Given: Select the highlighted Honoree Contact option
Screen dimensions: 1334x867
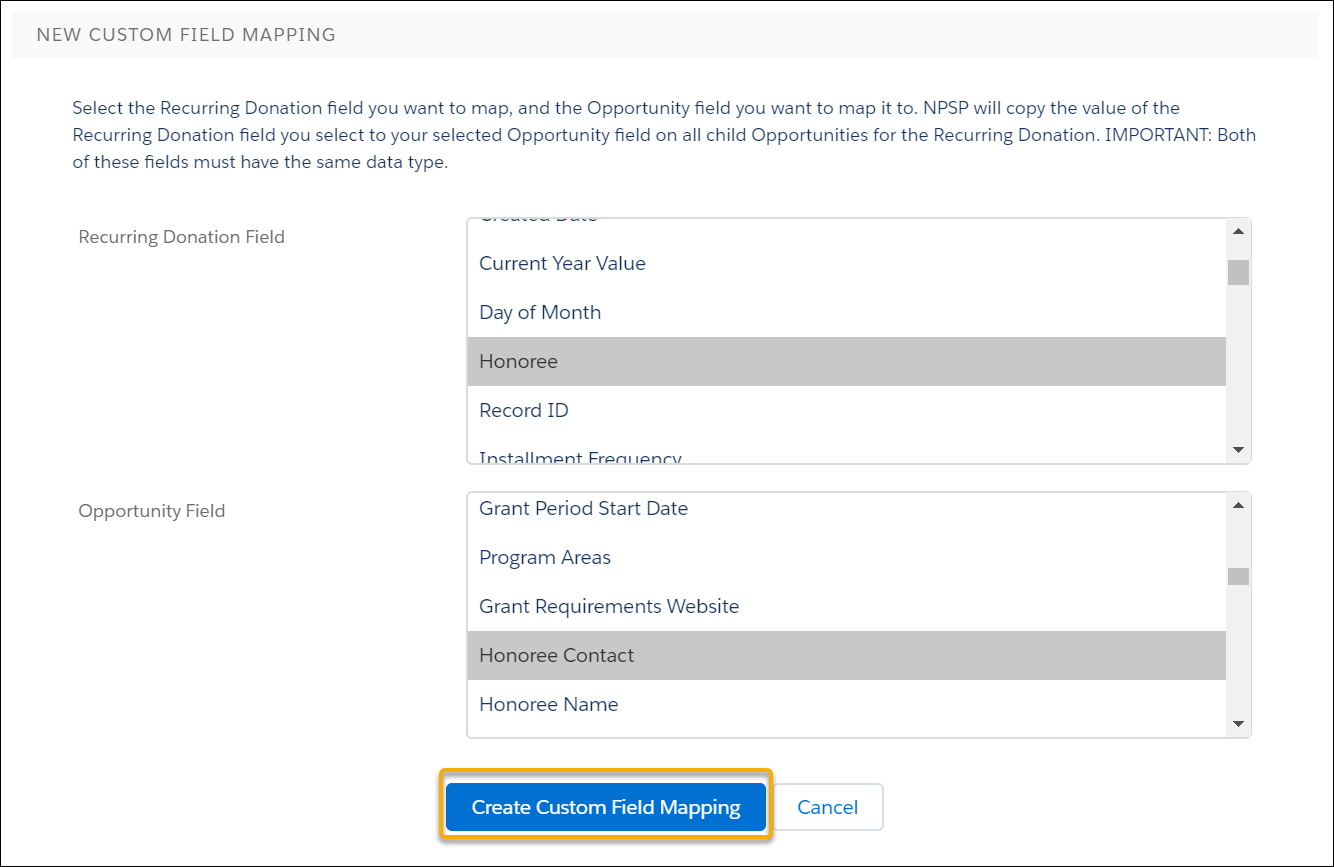Looking at the screenshot, I should pyautogui.click(x=556, y=655).
